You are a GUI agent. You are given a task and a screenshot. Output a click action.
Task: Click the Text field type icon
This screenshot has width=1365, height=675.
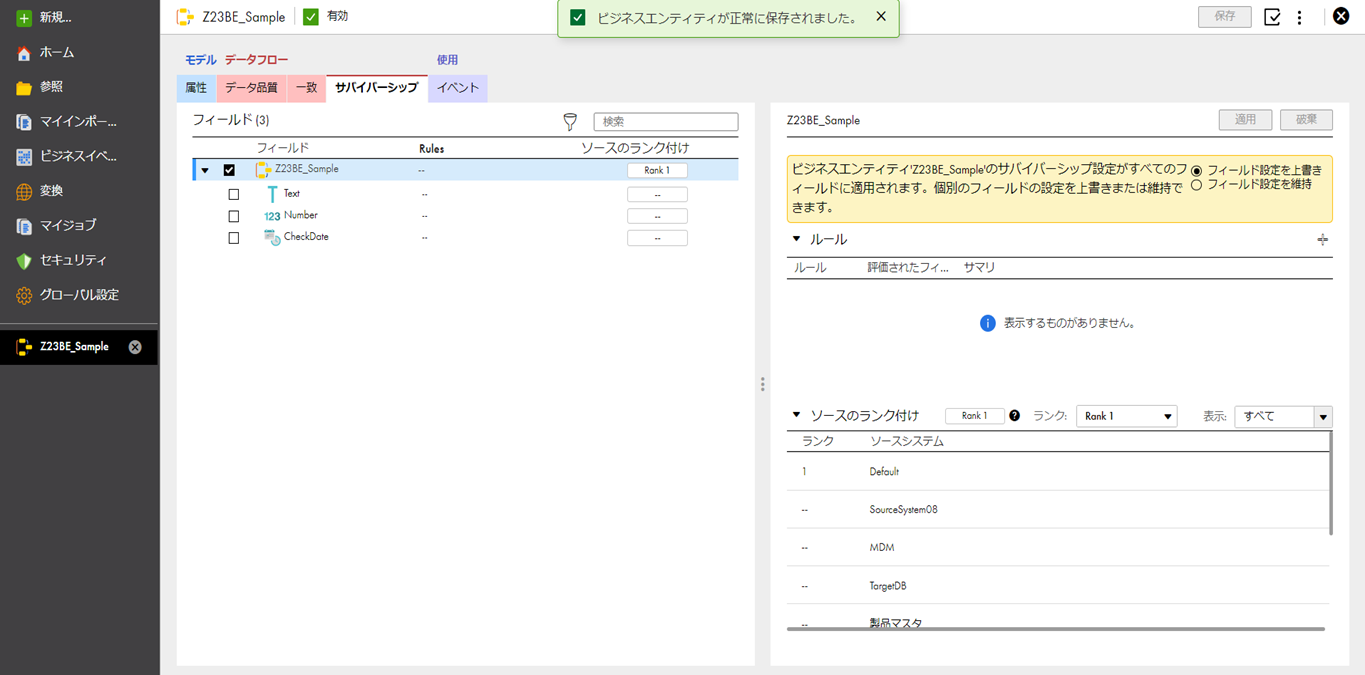pos(272,194)
